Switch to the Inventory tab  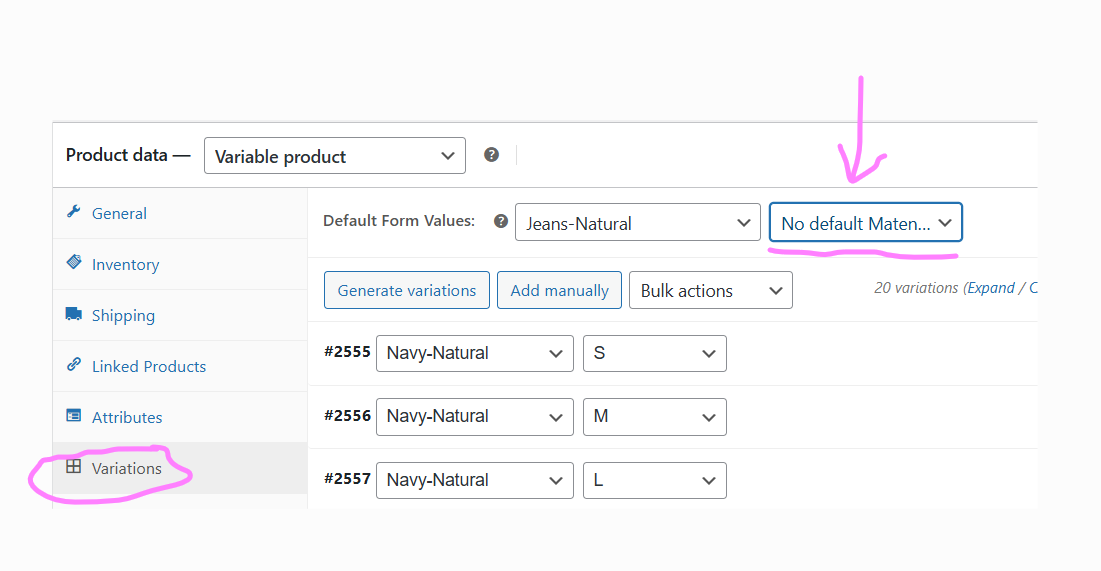click(x=125, y=264)
